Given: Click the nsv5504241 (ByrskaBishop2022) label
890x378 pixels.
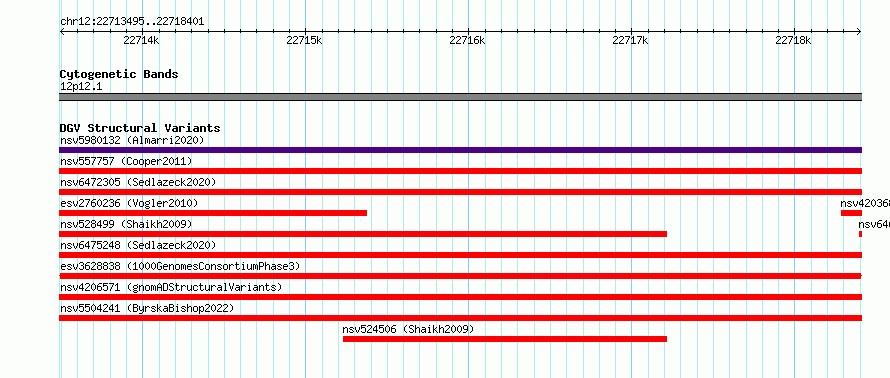Looking at the screenshot, I should [x=147, y=308].
